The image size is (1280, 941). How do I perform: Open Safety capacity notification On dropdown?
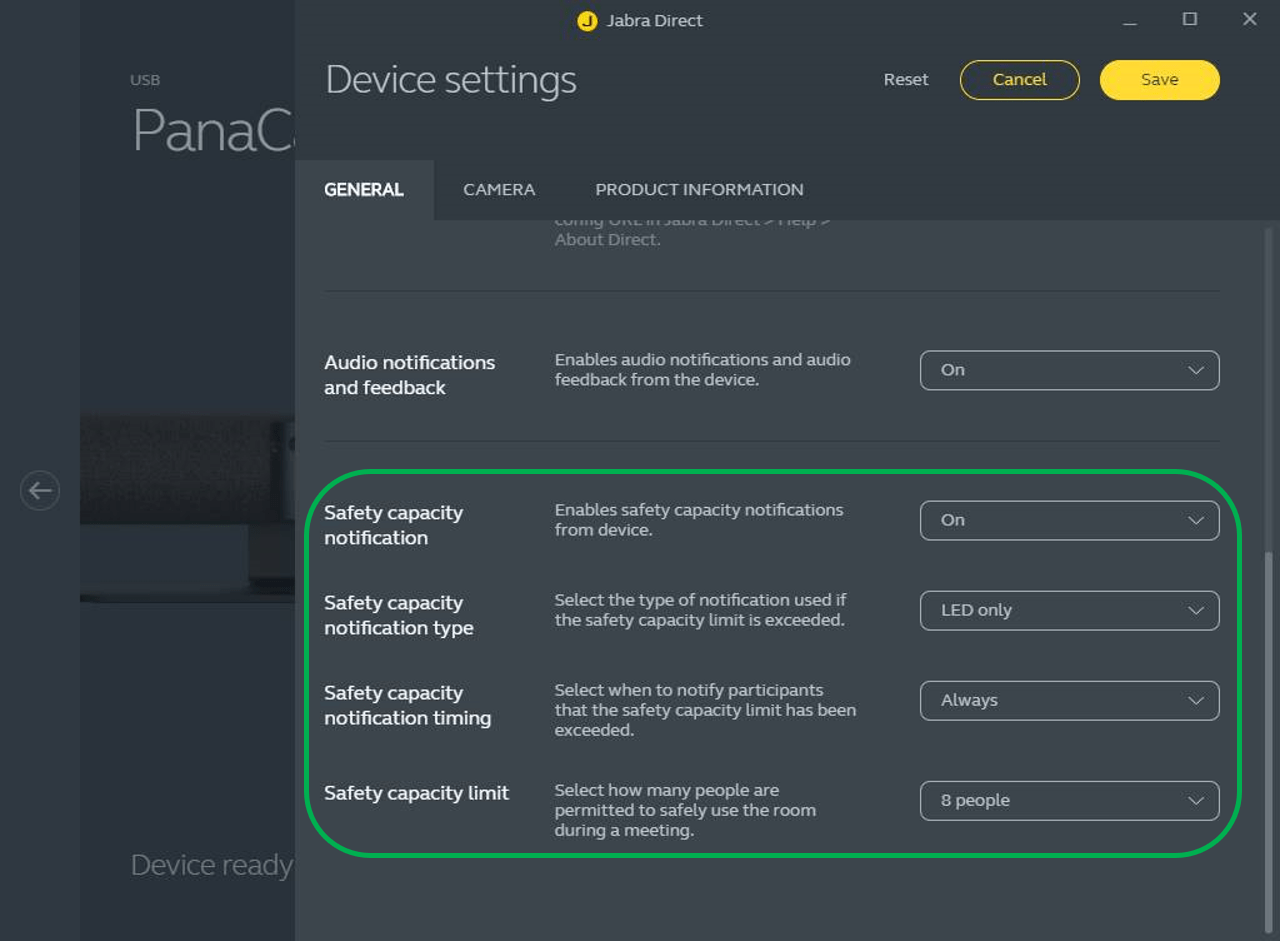pyautogui.click(x=1068, y=520)
